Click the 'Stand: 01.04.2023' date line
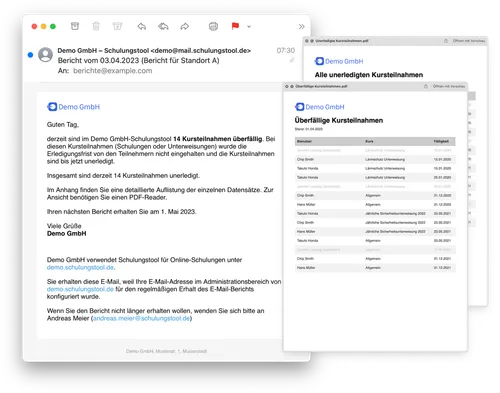This screenshot has width=500, height=393. 309,129
